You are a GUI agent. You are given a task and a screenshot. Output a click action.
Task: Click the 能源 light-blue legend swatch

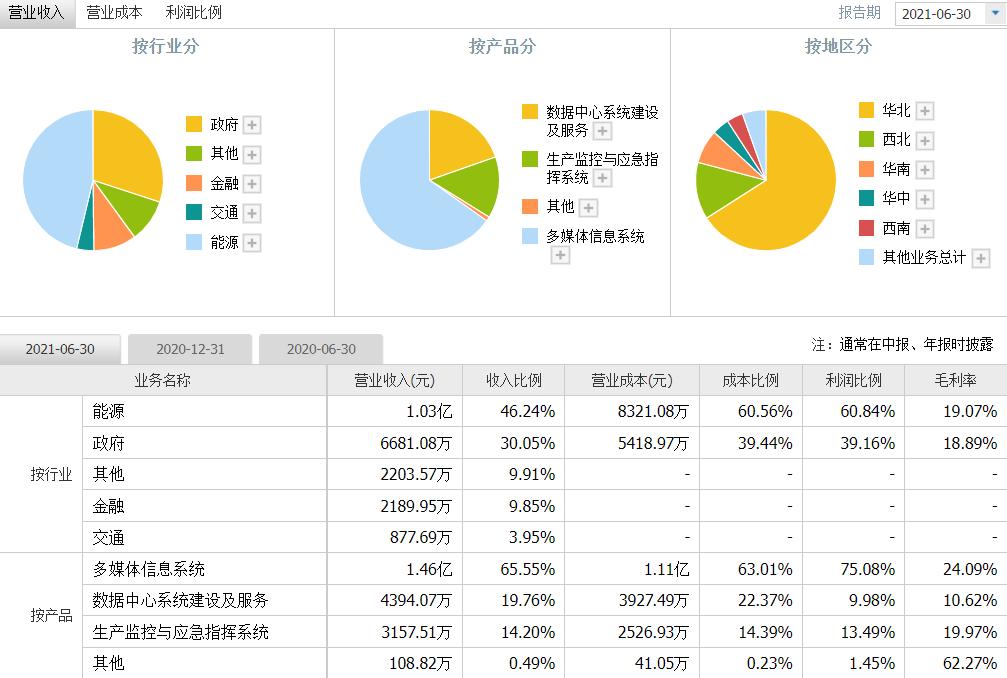pos(194,242)
